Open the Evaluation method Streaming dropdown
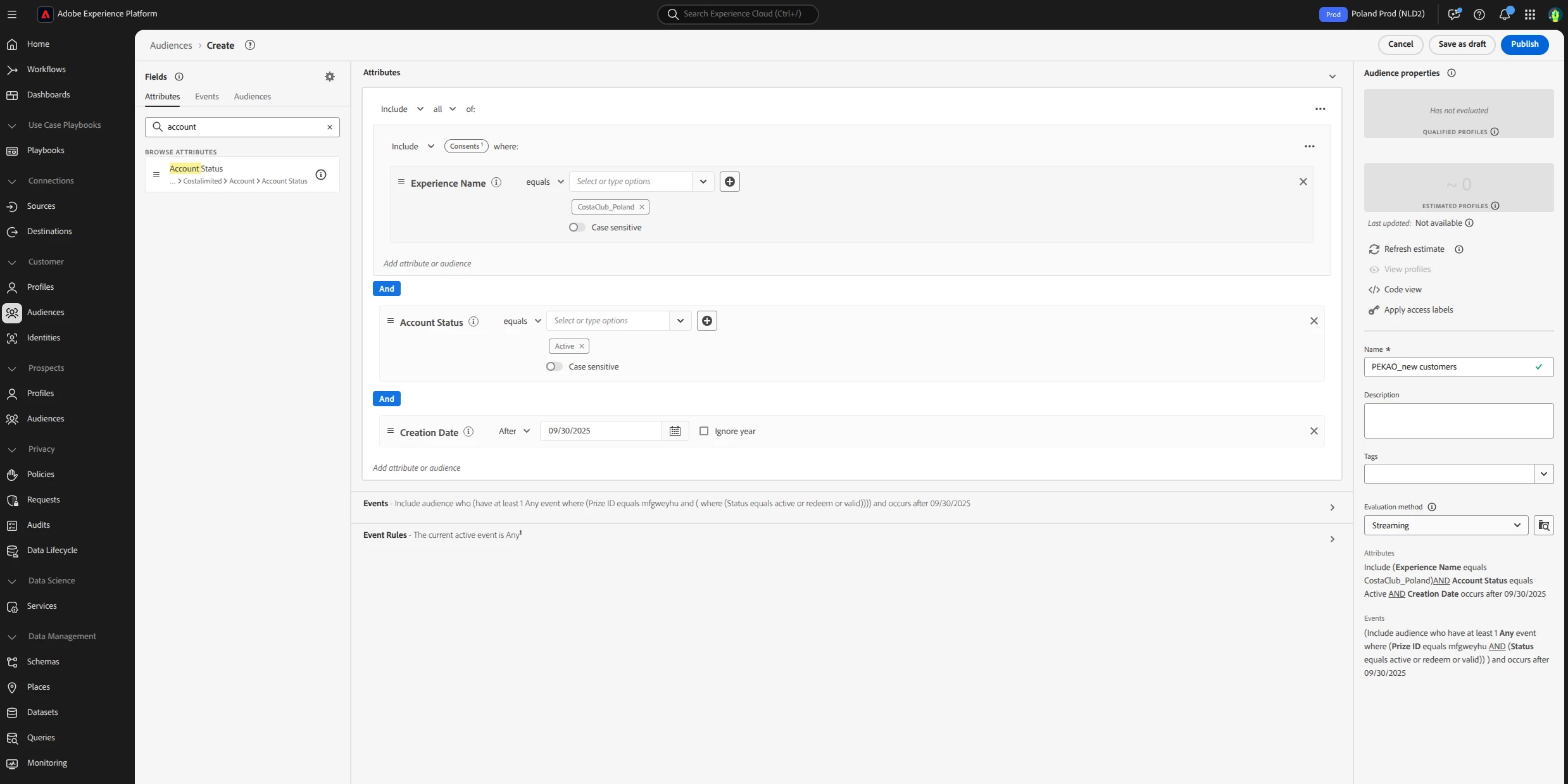The height and width of the screenshot is (784, 1568). tap(1445, 525)
